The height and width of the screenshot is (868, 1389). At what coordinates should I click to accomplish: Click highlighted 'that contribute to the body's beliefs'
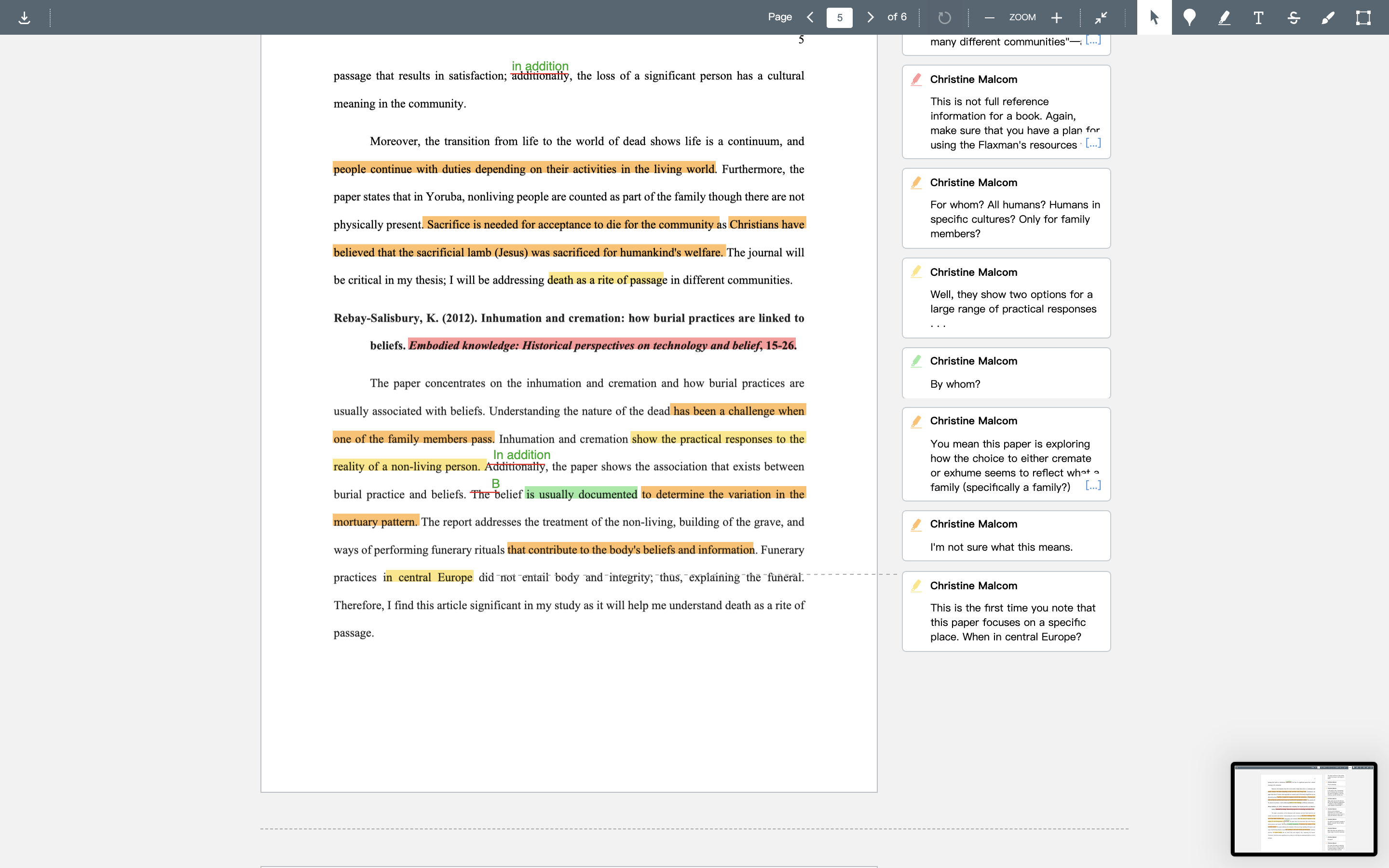click(x=631, y=549)
